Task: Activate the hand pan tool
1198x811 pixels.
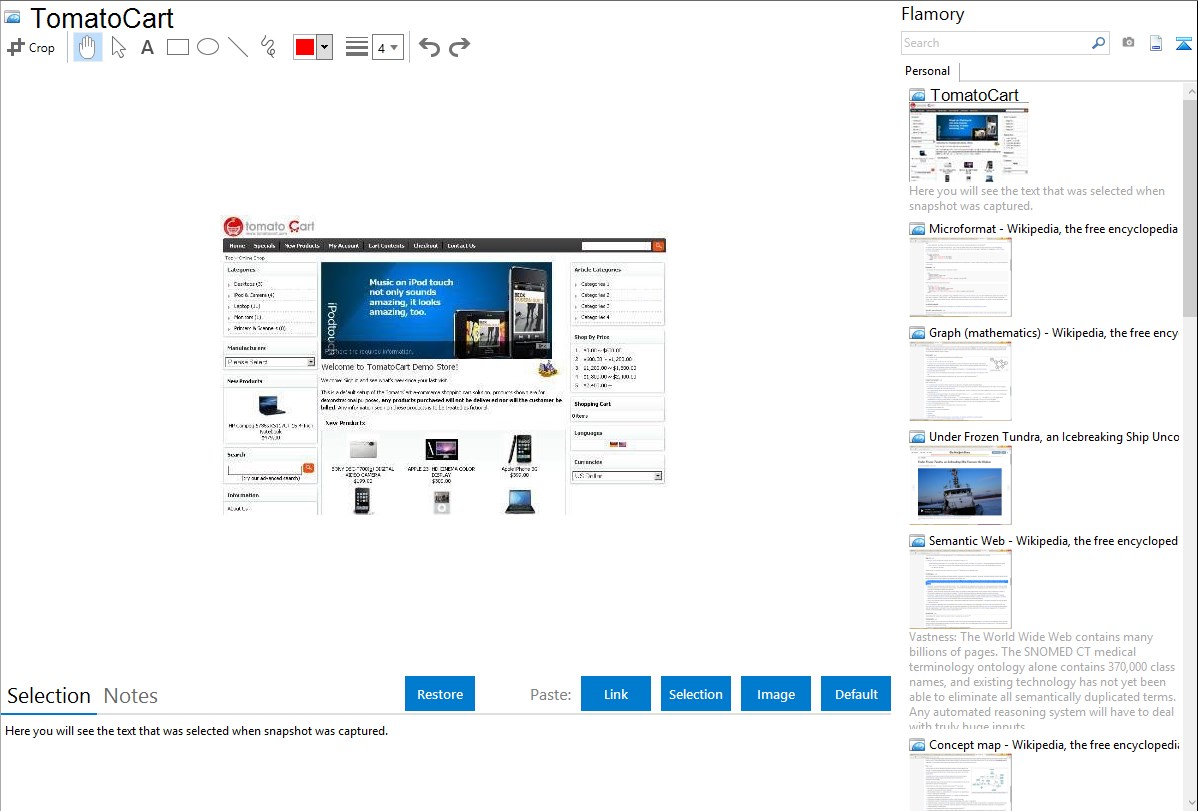Action: [88, 47]
